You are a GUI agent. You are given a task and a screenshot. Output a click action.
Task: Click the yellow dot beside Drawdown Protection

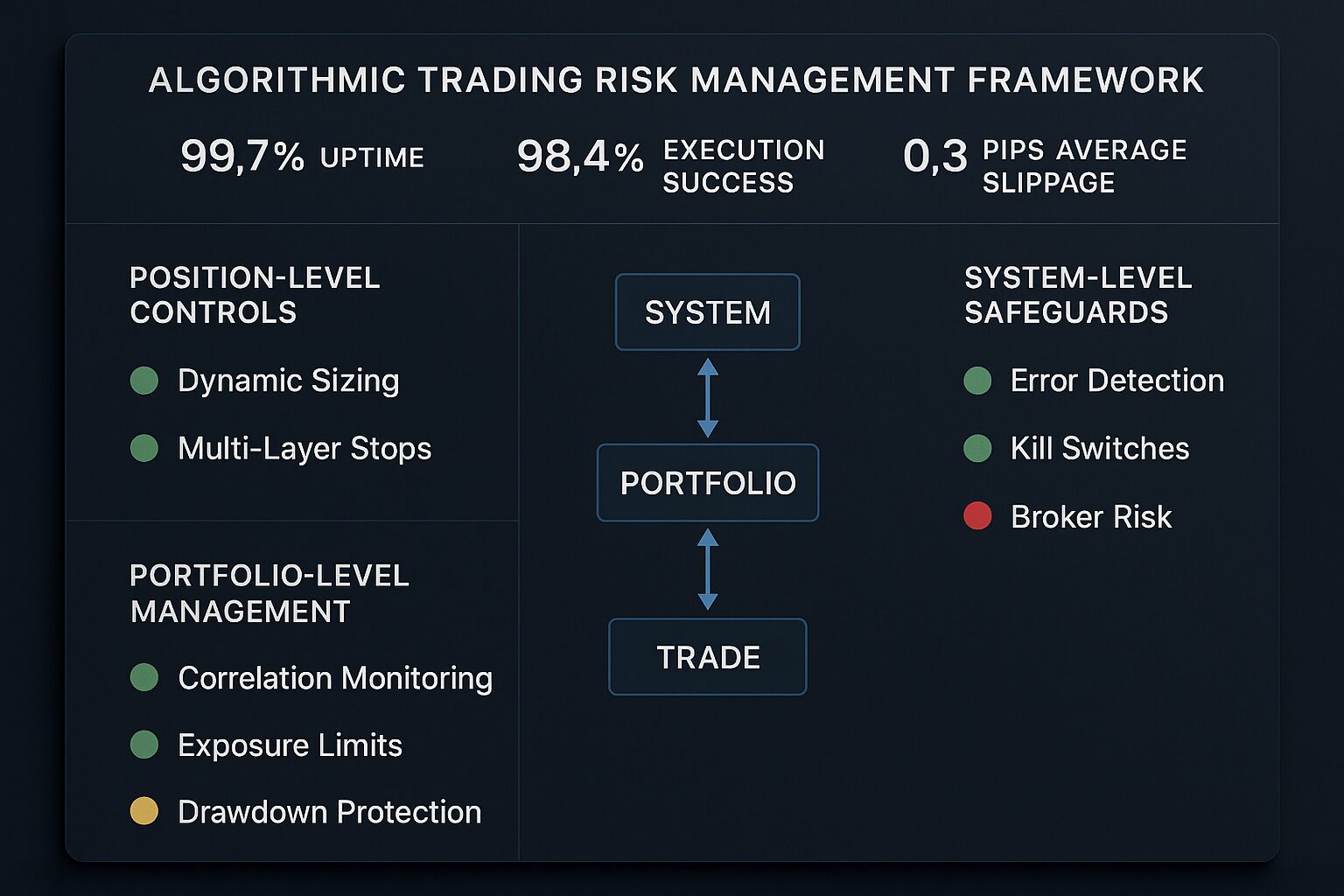144,812
